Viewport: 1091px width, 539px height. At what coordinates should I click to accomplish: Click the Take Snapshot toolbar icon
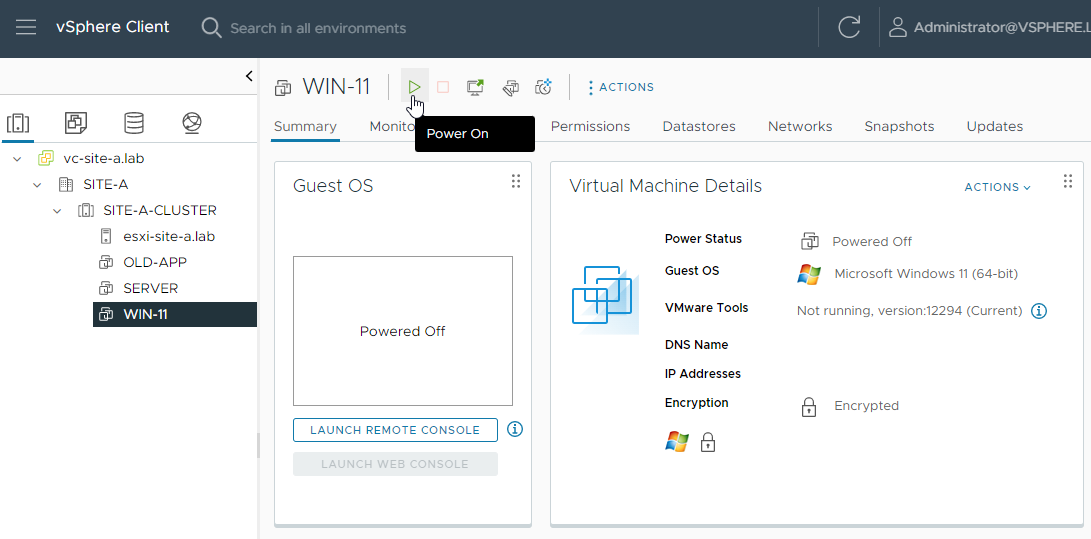click(543, 87)
